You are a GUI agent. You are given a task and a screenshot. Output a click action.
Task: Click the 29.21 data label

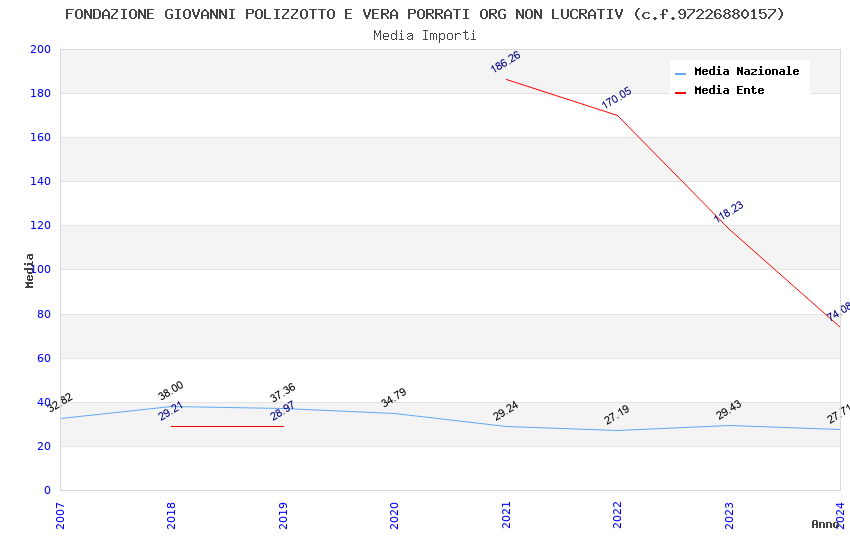pos(171,411)
